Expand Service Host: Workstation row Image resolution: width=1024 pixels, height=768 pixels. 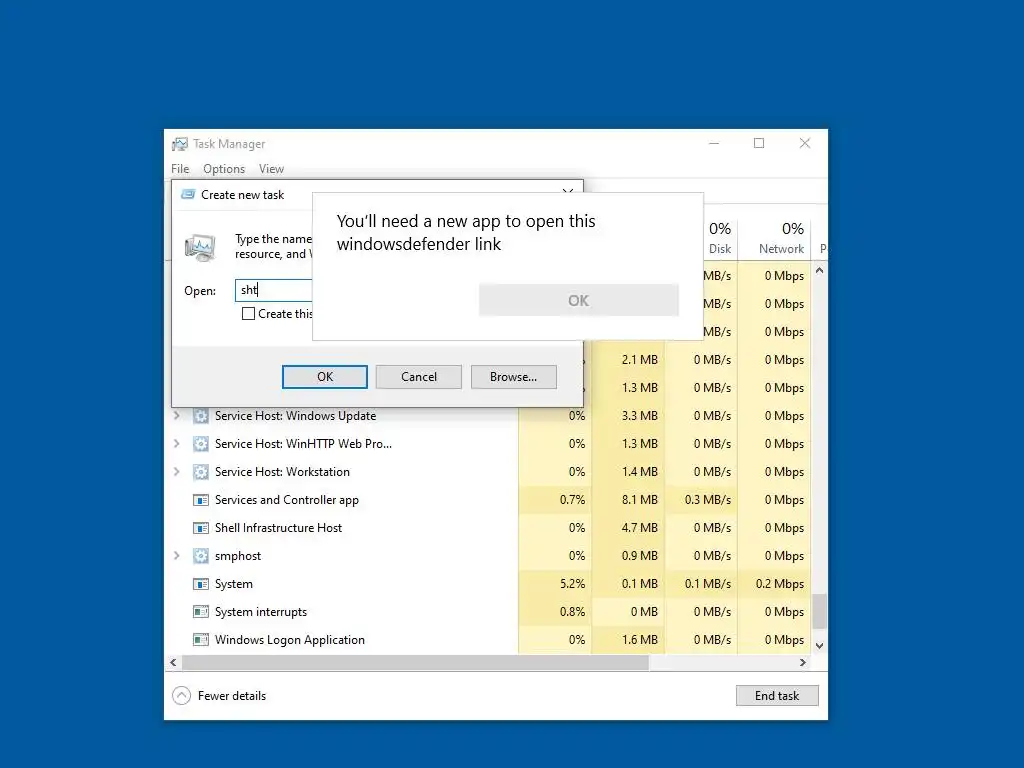(x=176, y=472)
